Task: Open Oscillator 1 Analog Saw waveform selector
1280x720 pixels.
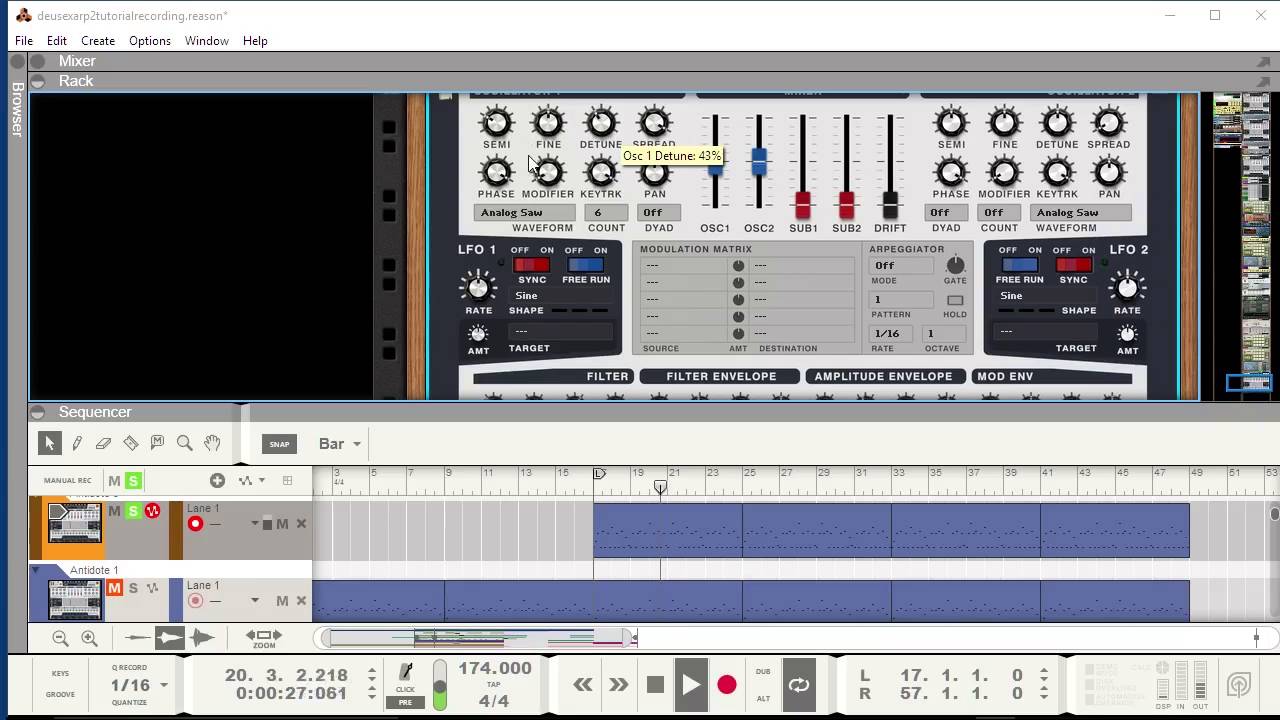Action: (525, 212)
